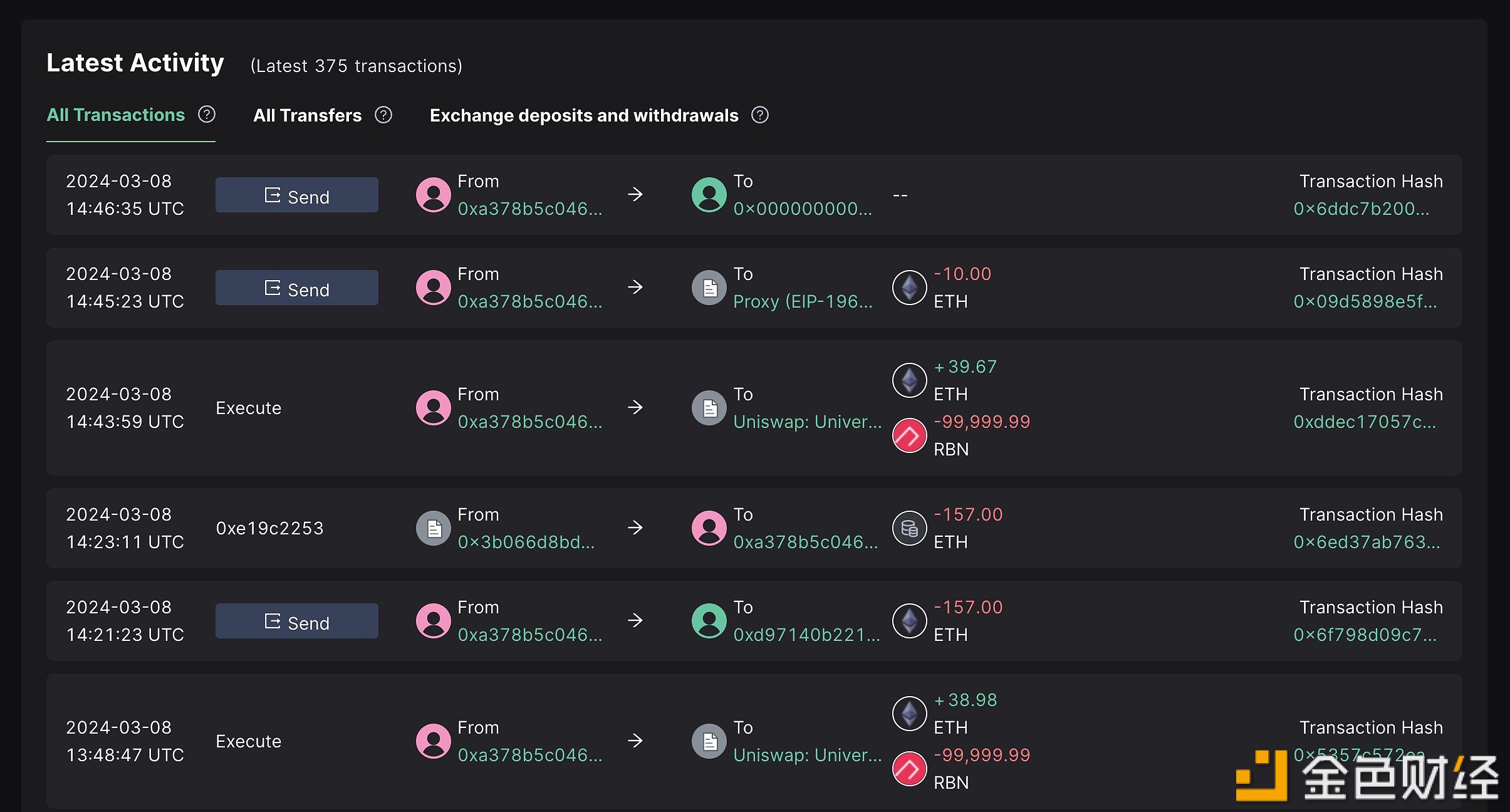This screenshot has height=812, width=1510.
Task: Open transaction hash 0x6ddc7b200 link
Action: (1362, 209)
